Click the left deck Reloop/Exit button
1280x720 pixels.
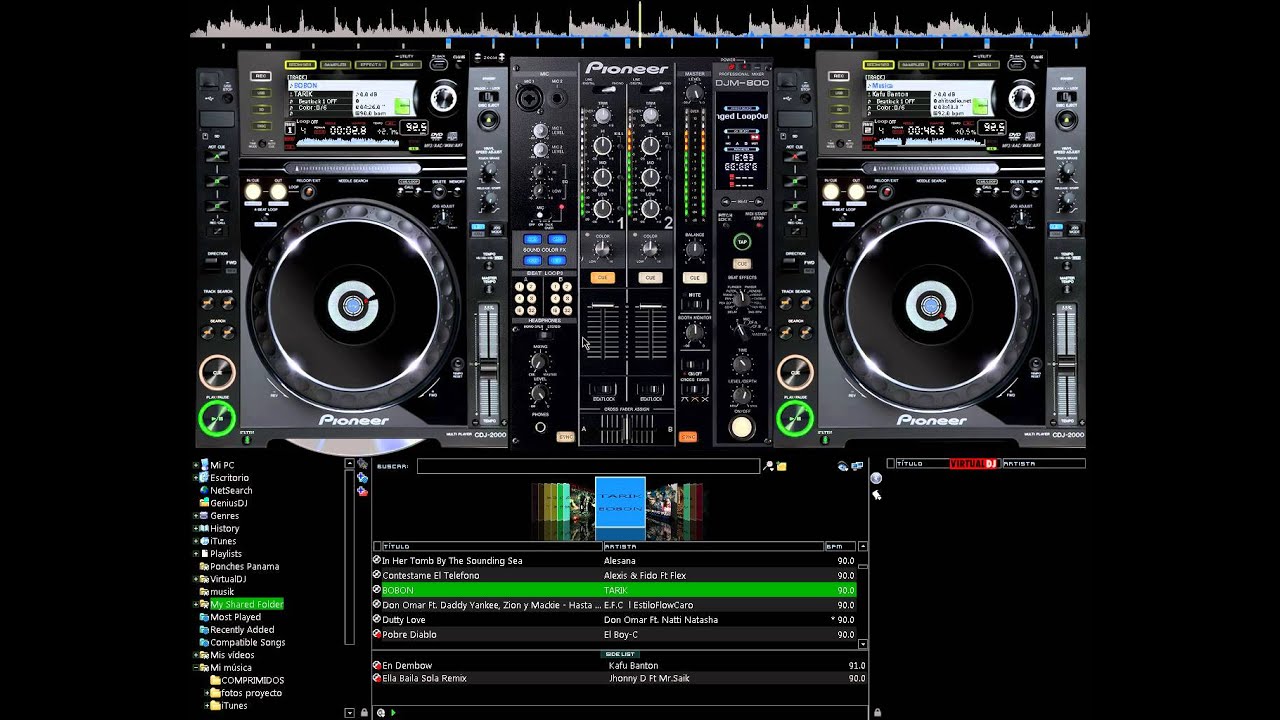tap(307, 191)
